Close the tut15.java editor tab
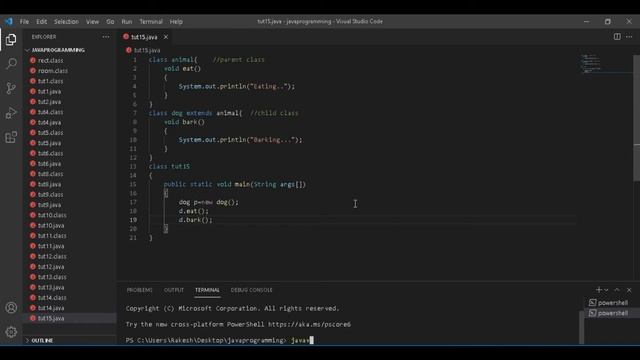The width and height of the screenshot is (640, 360). click(x=166, y=37)
